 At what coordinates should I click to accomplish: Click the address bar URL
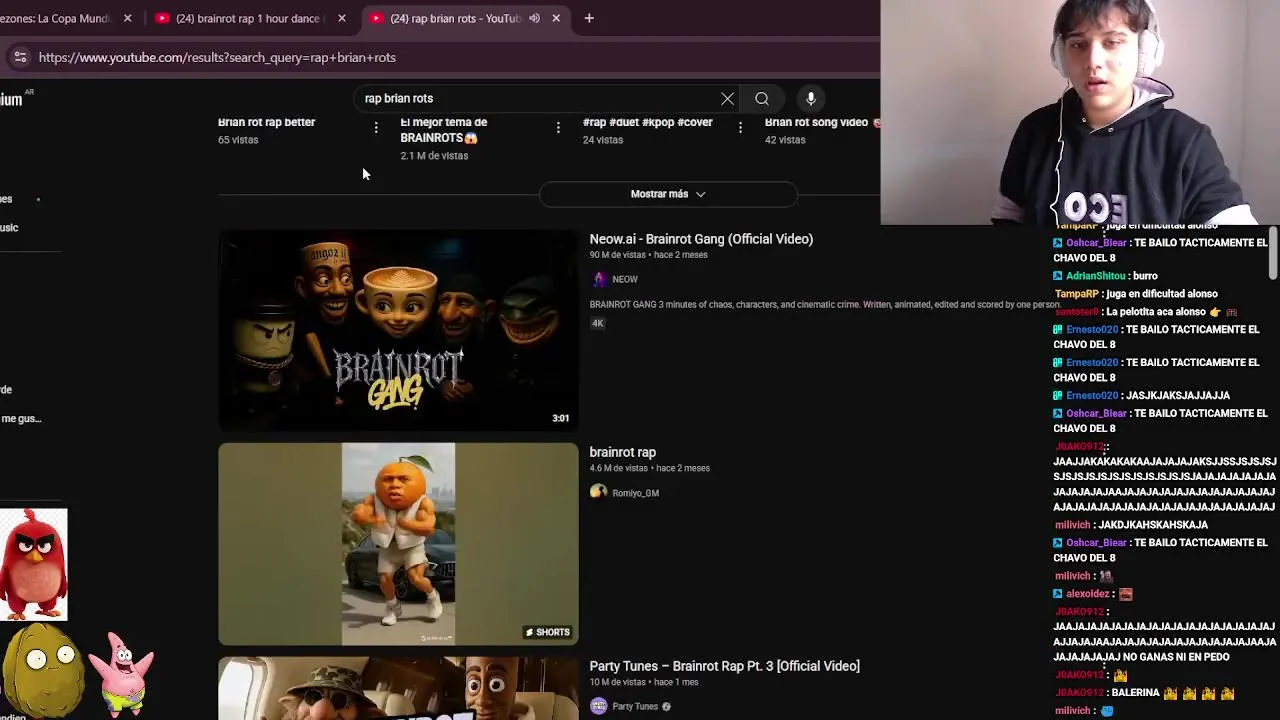point(217,57)
